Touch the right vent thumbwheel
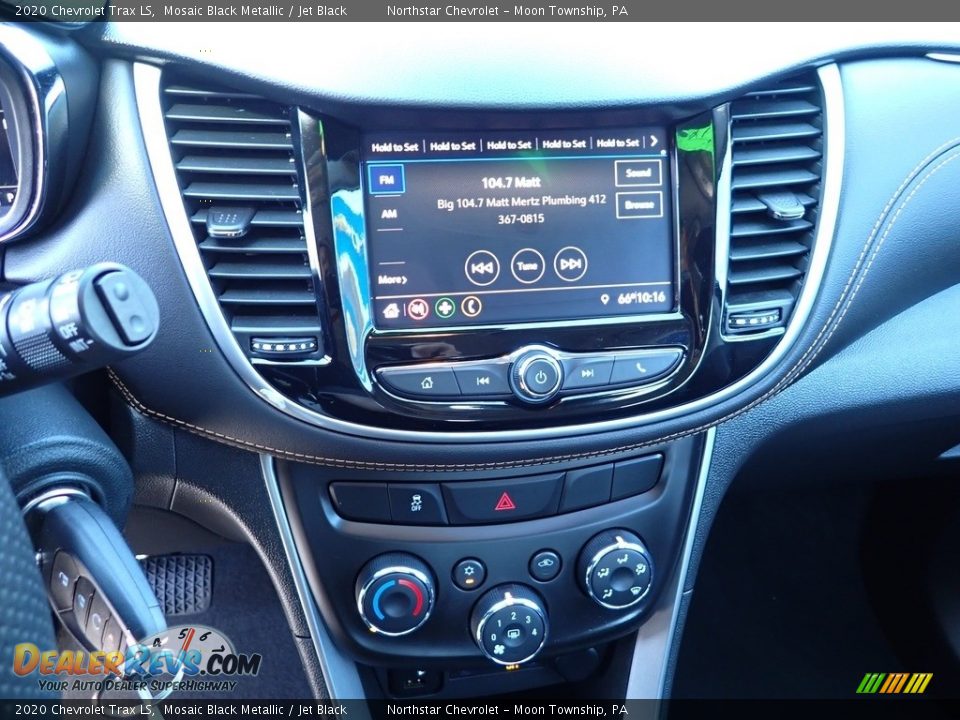The image size is (960, 720). [x=754, y=320]
